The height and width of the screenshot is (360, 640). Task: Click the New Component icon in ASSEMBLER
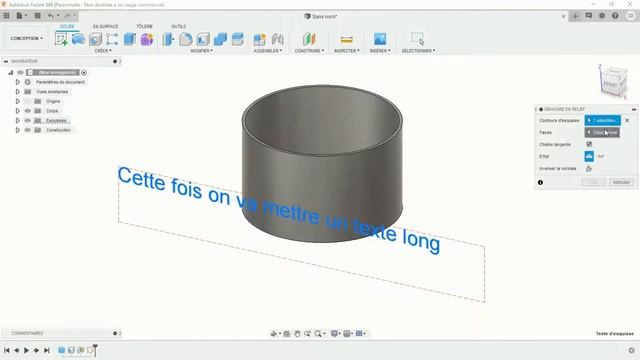pos(260,39)
